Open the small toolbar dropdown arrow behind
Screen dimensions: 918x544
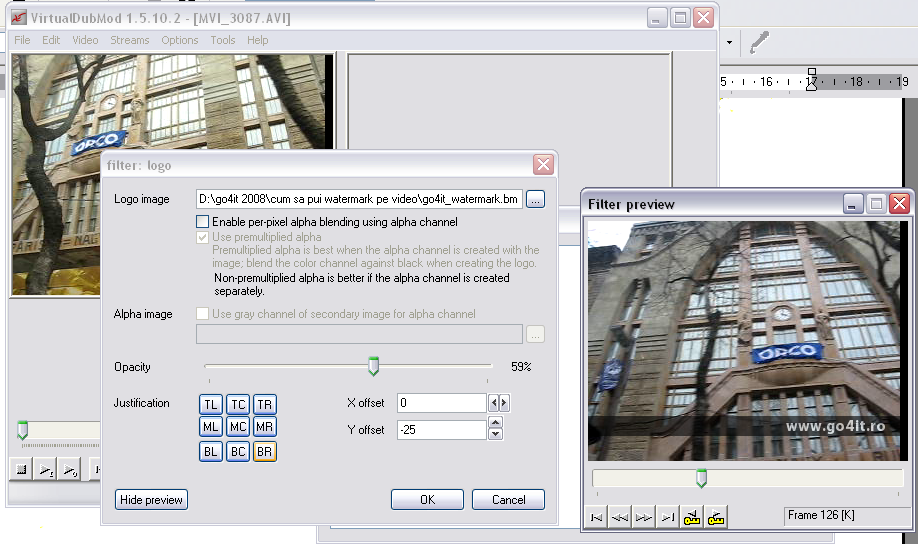tap(729, 42)
